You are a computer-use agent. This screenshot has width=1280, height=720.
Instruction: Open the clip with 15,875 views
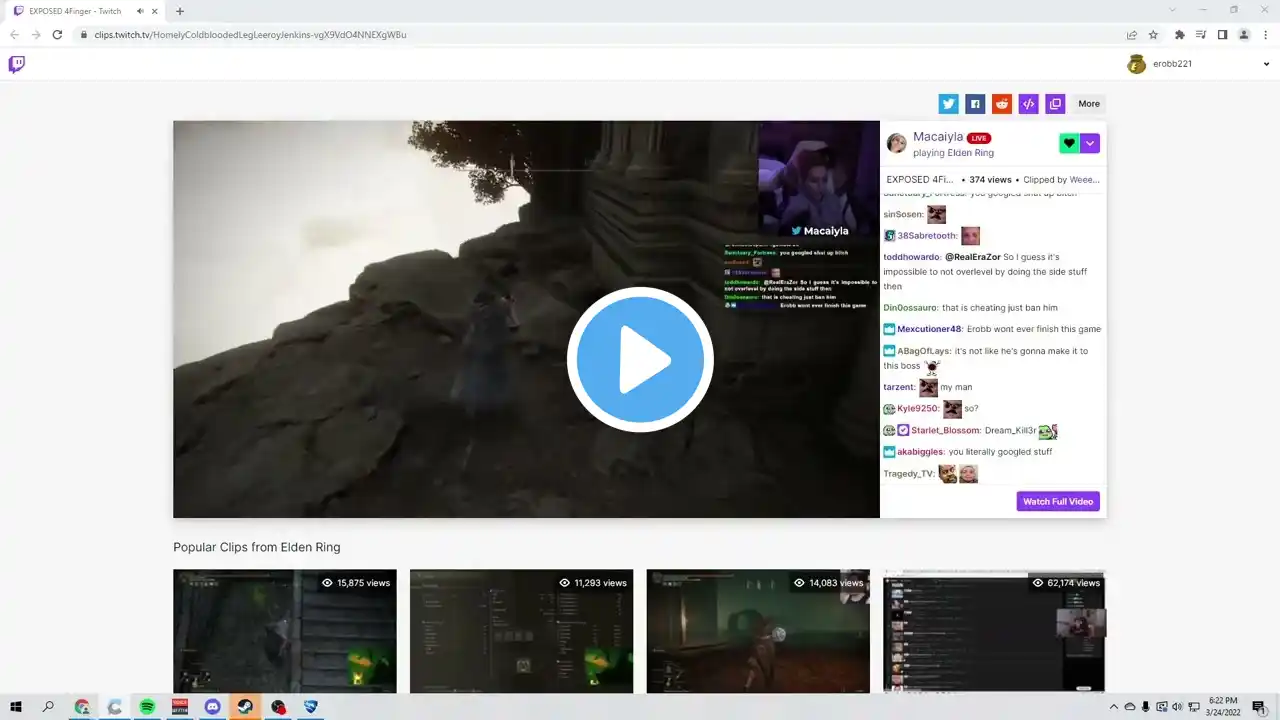tap(285, 631)
